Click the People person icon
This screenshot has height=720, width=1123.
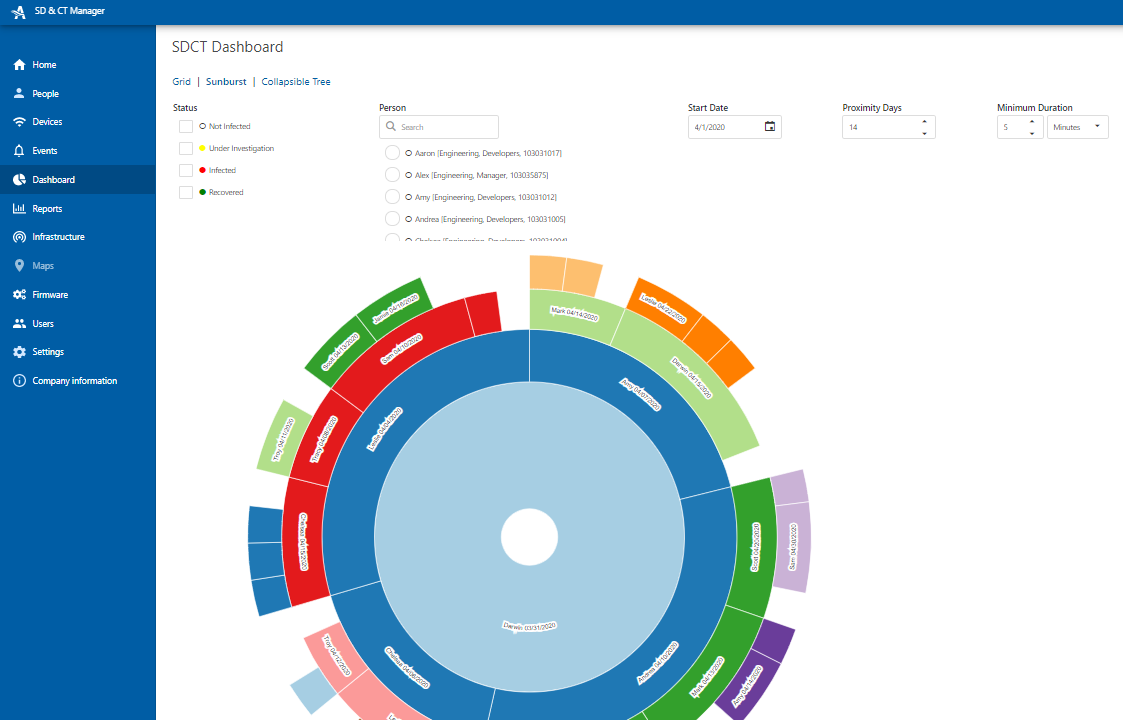pyautogui.click(x=19, y=93)
